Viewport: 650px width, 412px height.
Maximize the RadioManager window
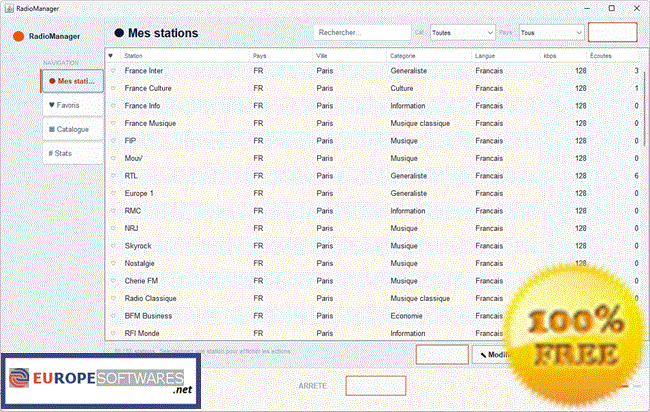(x=611, y=8)
